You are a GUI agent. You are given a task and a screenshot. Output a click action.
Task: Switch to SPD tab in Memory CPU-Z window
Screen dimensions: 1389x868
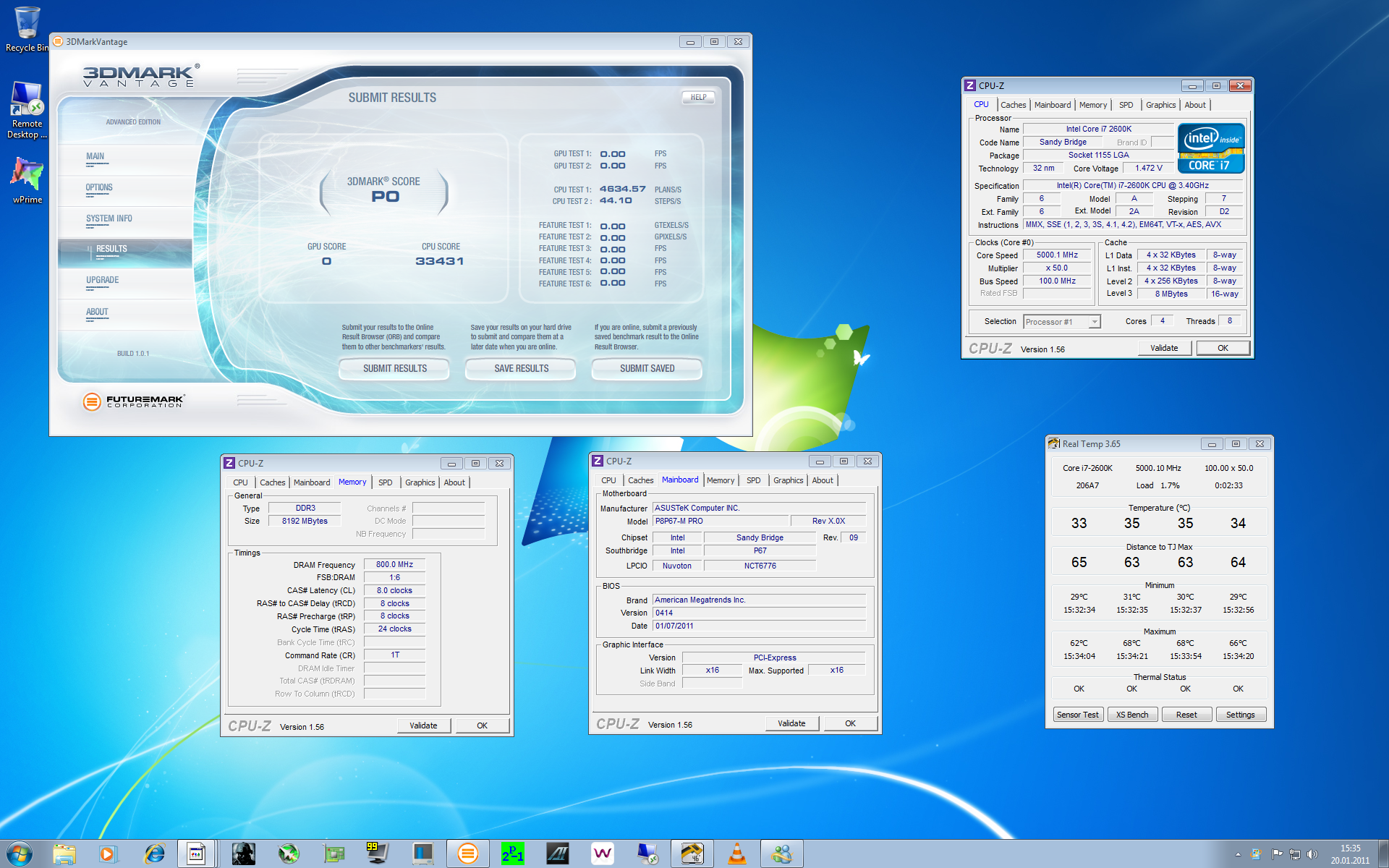coord(385,482)
